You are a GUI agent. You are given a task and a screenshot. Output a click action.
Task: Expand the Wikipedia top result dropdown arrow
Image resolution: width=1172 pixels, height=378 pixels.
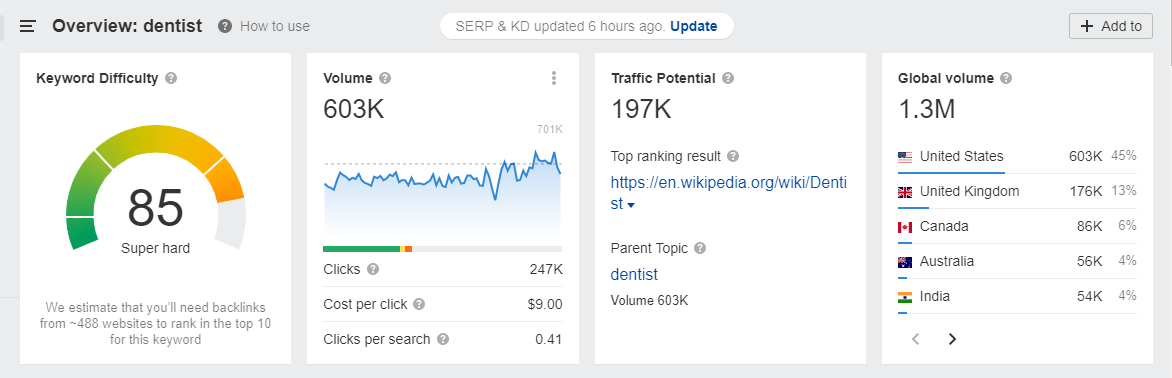click(x=631, y=205)
